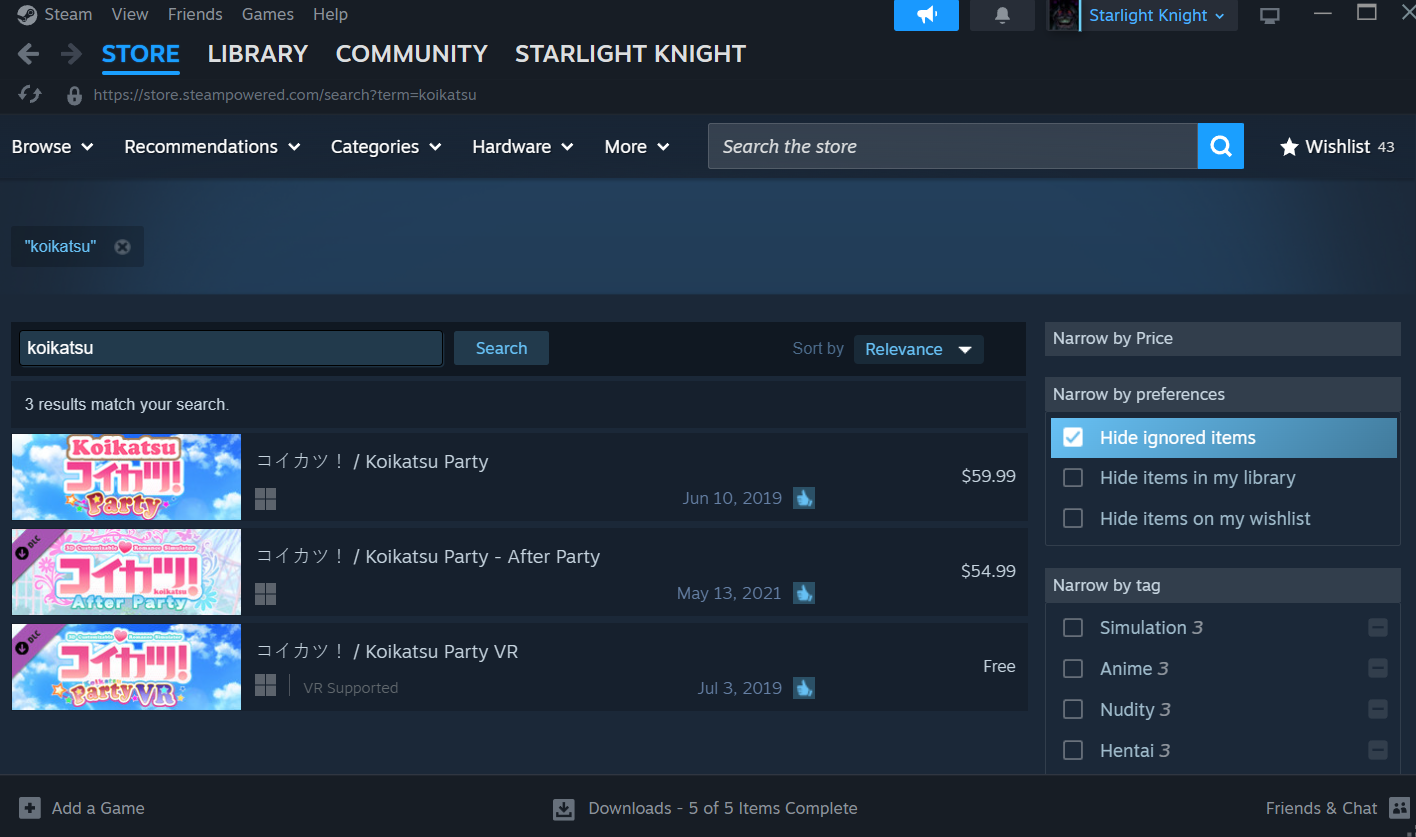This screenshot has width=1416, height=837.
Task: Click the After Party banner thumbnail
Action: coord(126,572)
